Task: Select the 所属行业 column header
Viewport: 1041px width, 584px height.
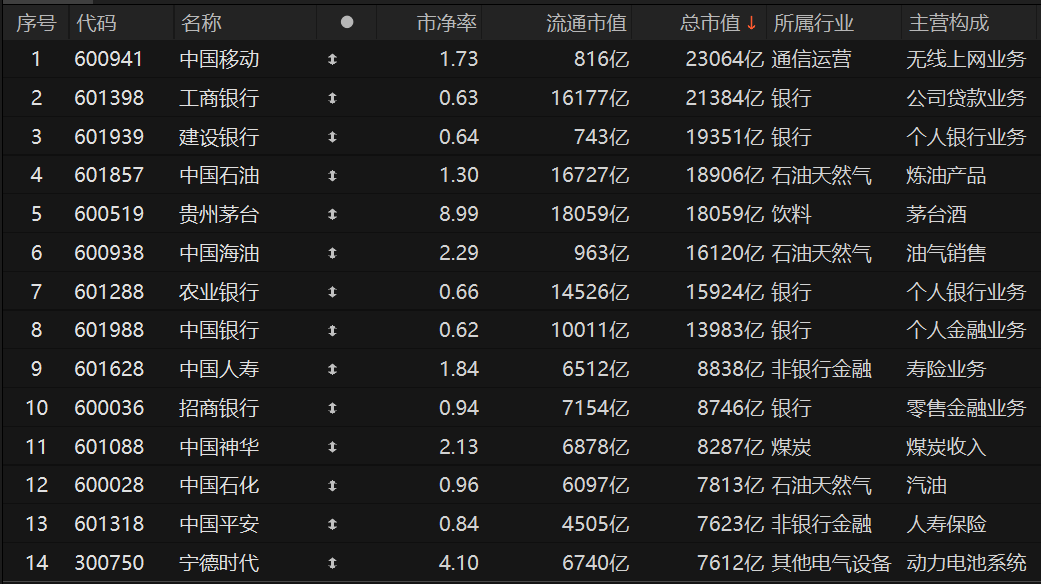Action: [815, 22]
